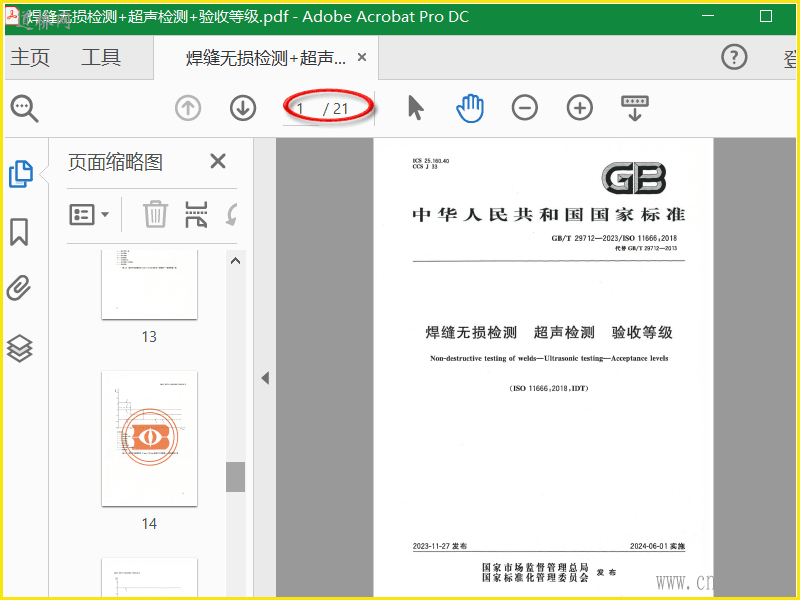Zoom in with plus button
Screen dimensions: 800x600
coord(580,108)
